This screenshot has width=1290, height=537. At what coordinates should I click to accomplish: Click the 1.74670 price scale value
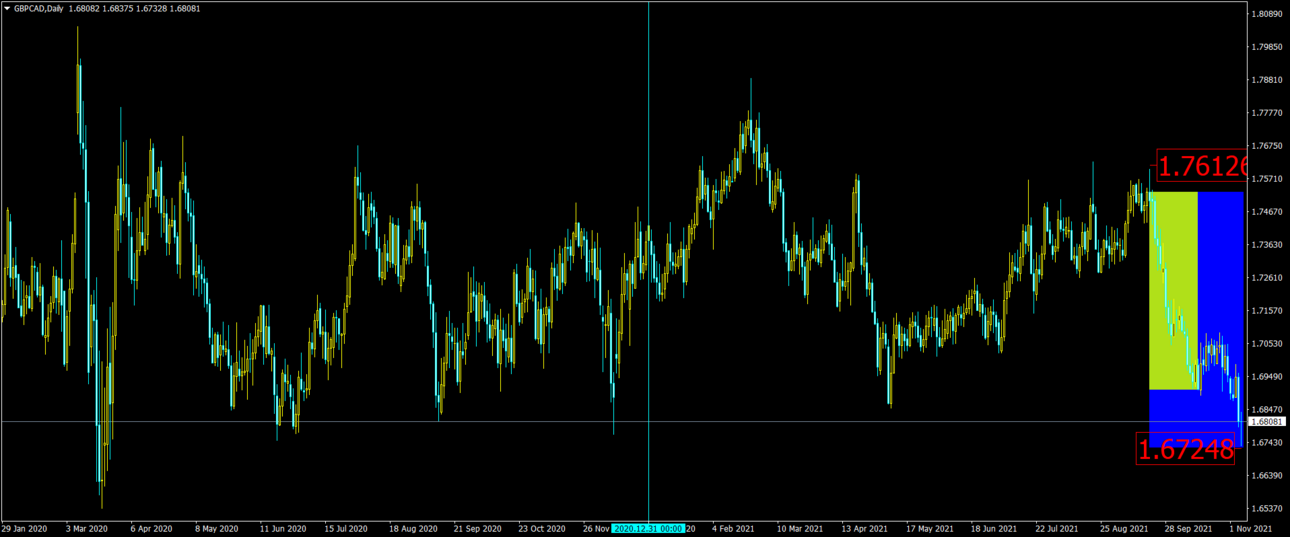point(1266,212)
